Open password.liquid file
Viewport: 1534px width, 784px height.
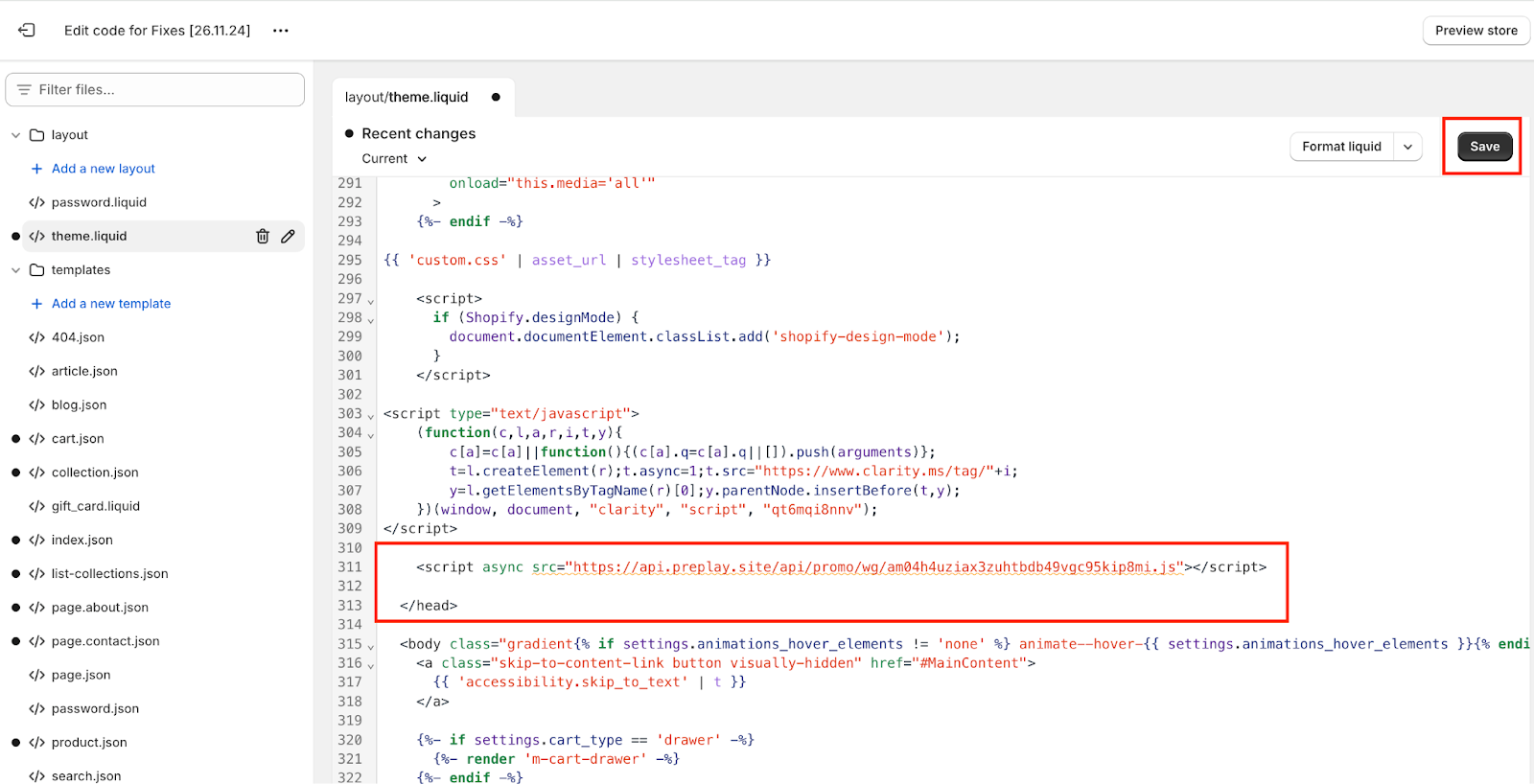(x=99, y=202)
